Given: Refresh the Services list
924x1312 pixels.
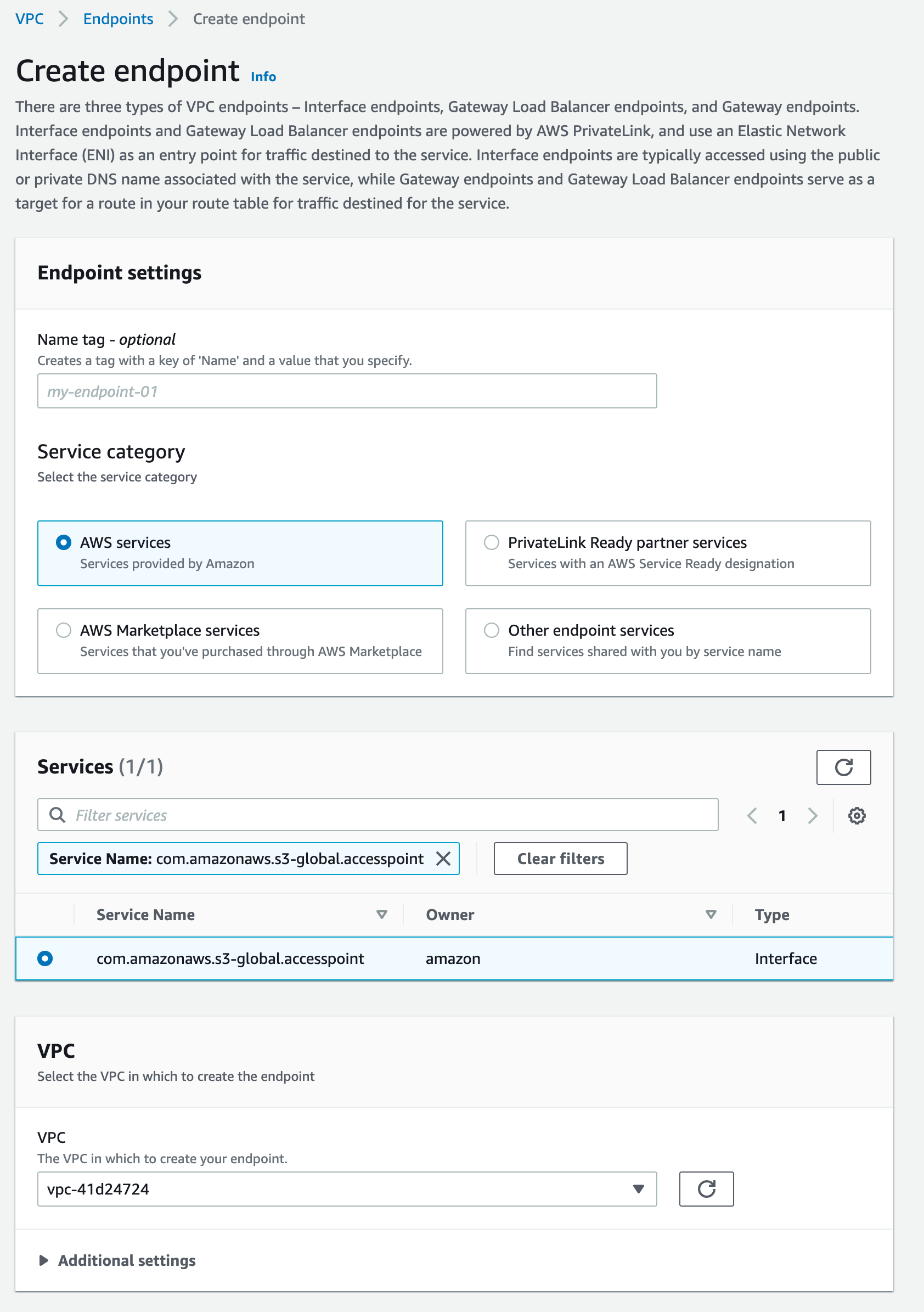Looking at the screenshot, I should pos(843,767).
